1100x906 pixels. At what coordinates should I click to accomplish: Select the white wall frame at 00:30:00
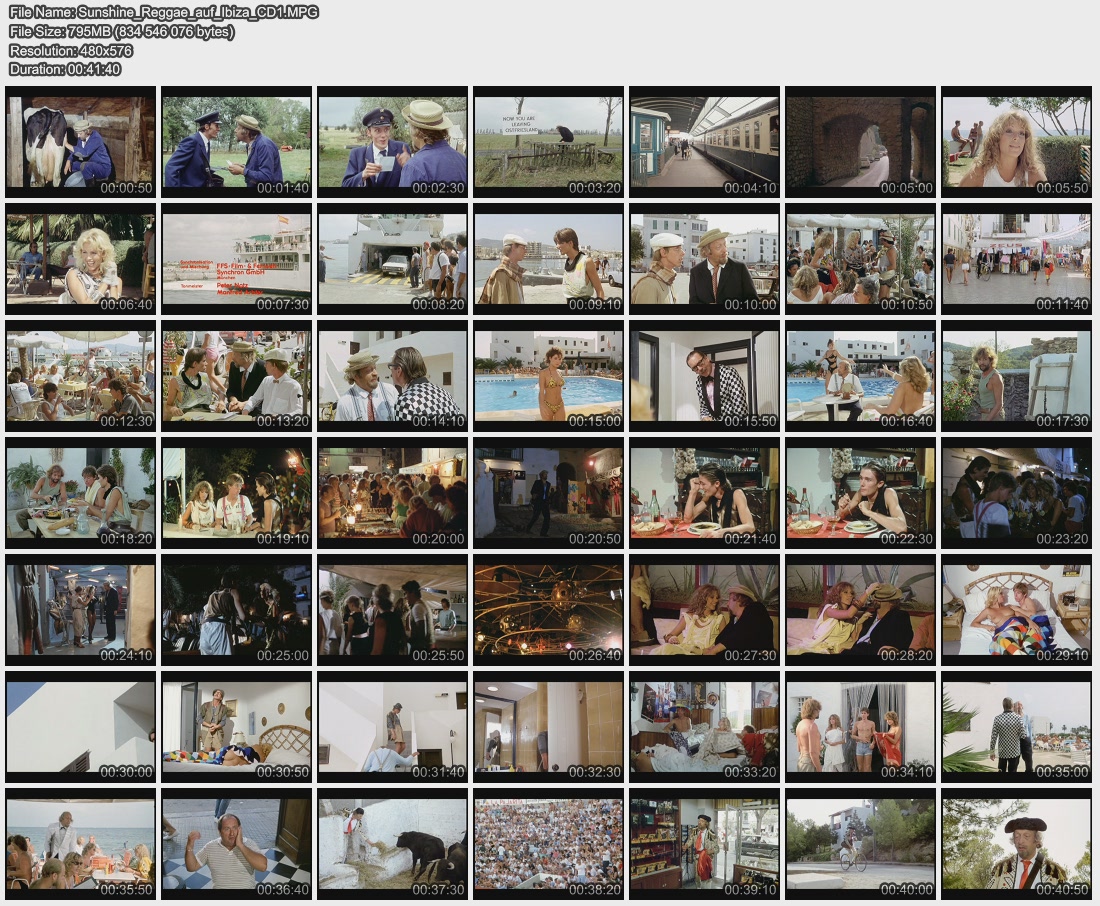[x=80, y=727]
